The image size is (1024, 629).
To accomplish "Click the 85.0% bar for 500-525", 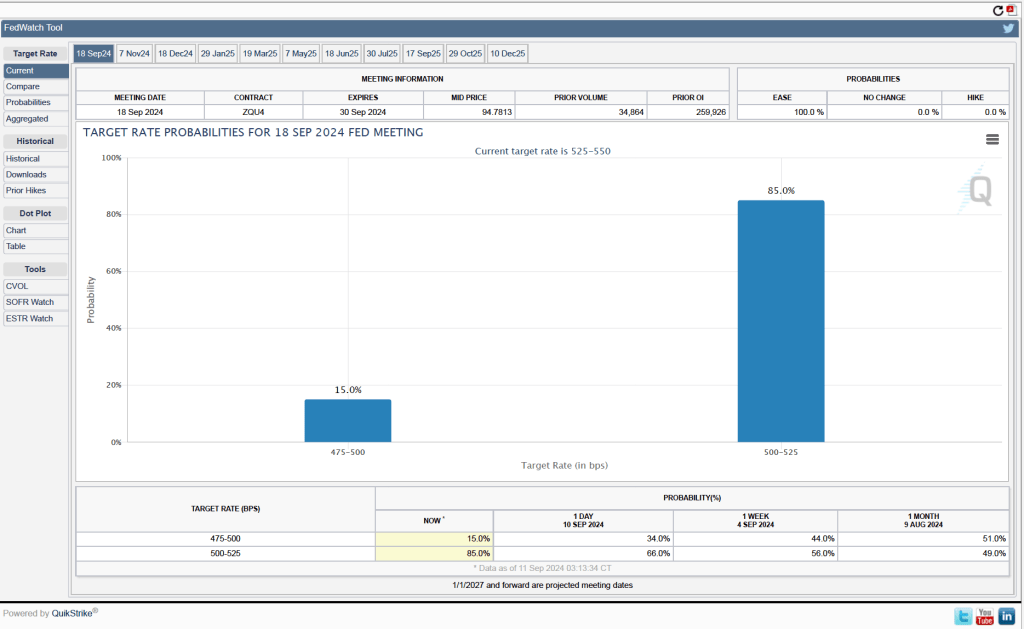I will point(781,321).
